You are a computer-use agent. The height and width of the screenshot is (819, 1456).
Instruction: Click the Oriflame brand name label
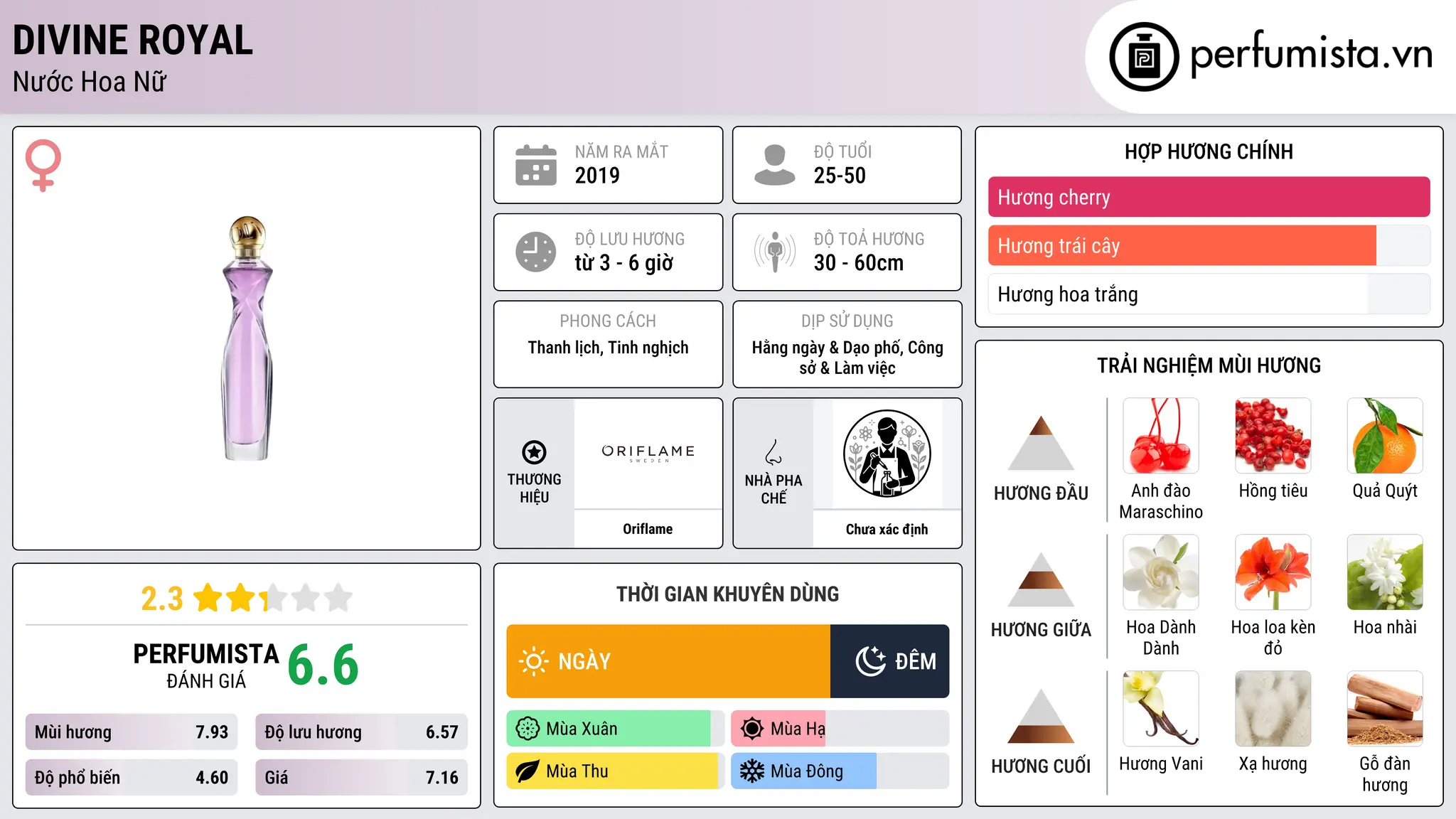(x=648, y=529)
